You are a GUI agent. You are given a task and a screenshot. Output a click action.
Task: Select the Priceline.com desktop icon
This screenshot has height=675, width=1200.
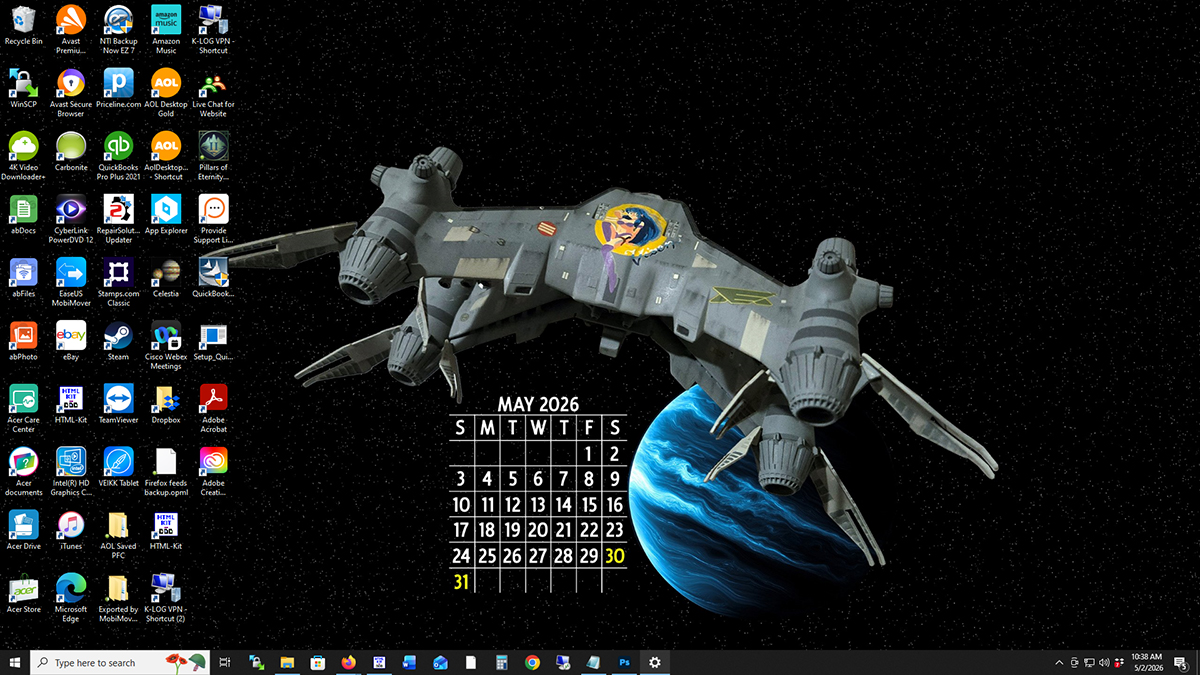tap(118, 89)
